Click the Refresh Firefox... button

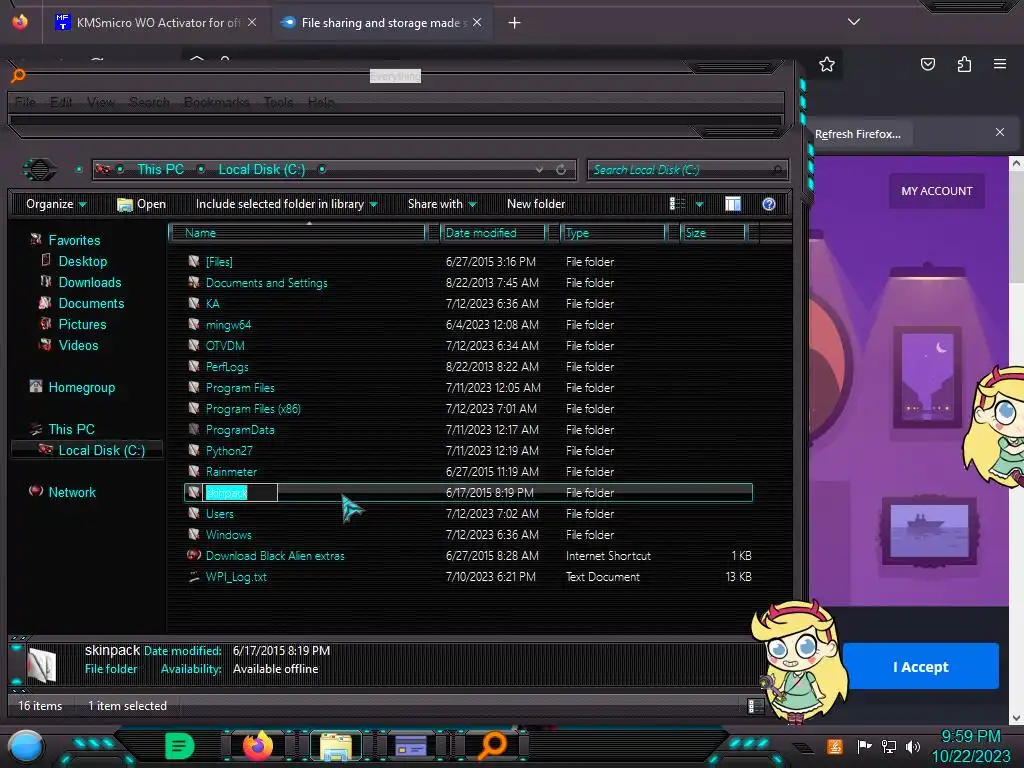tap(858, 135)
